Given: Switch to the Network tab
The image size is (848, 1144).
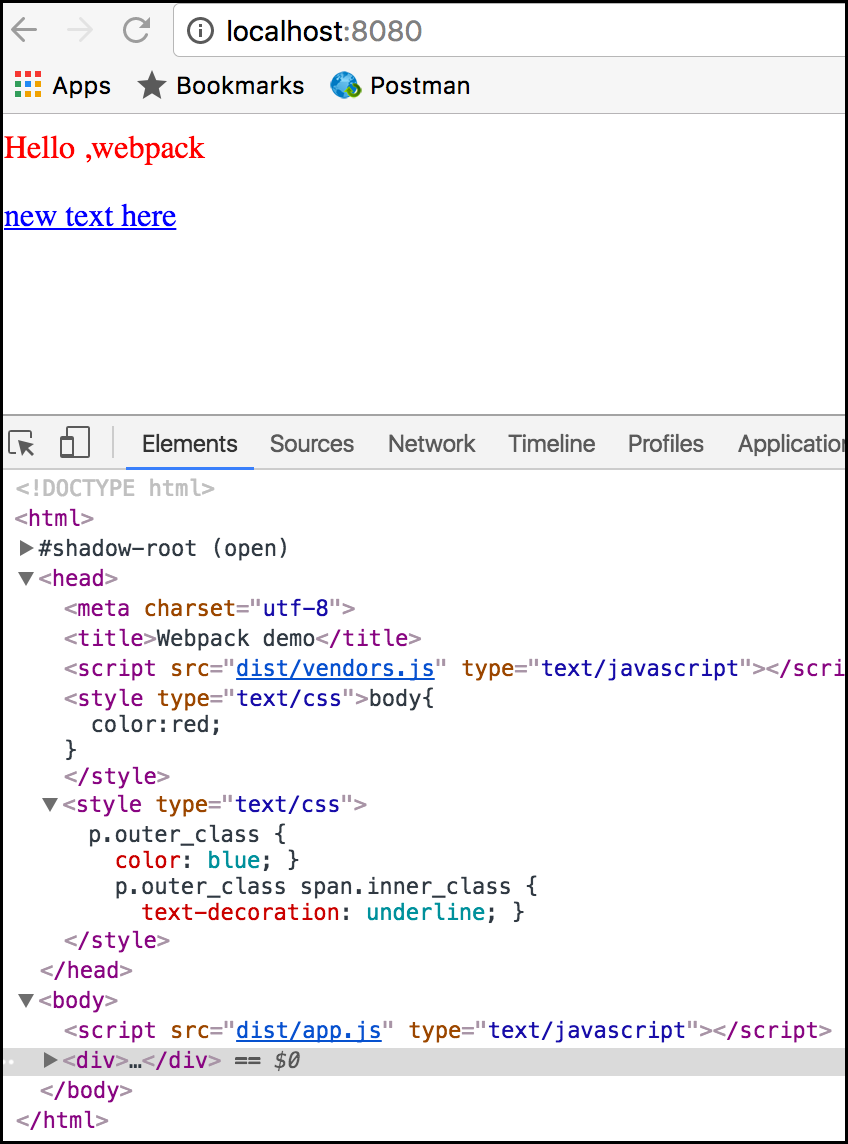Looking at the screenshot, I should click(431, 444).
